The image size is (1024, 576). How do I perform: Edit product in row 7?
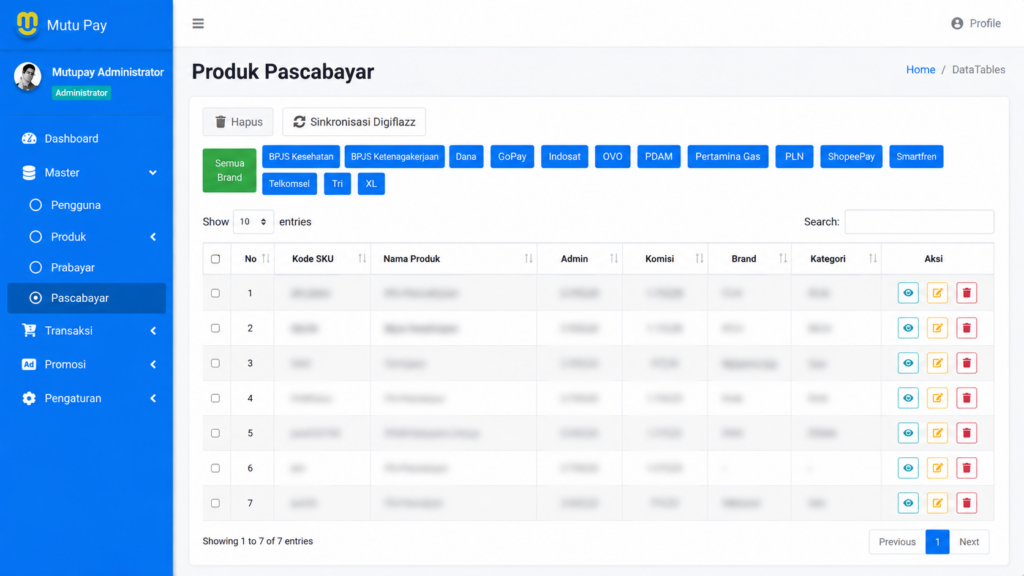click(937, 503)
